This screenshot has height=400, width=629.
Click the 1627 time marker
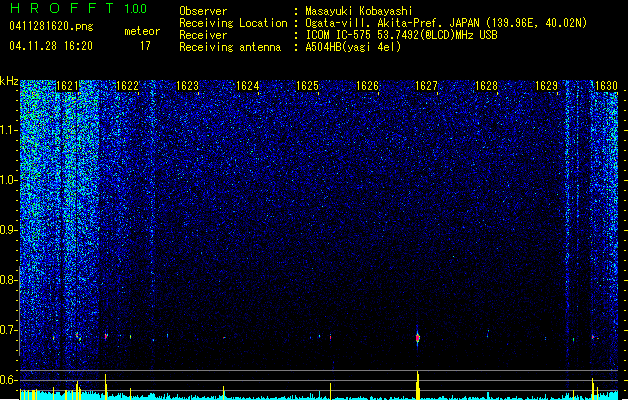tap(426, 86)
